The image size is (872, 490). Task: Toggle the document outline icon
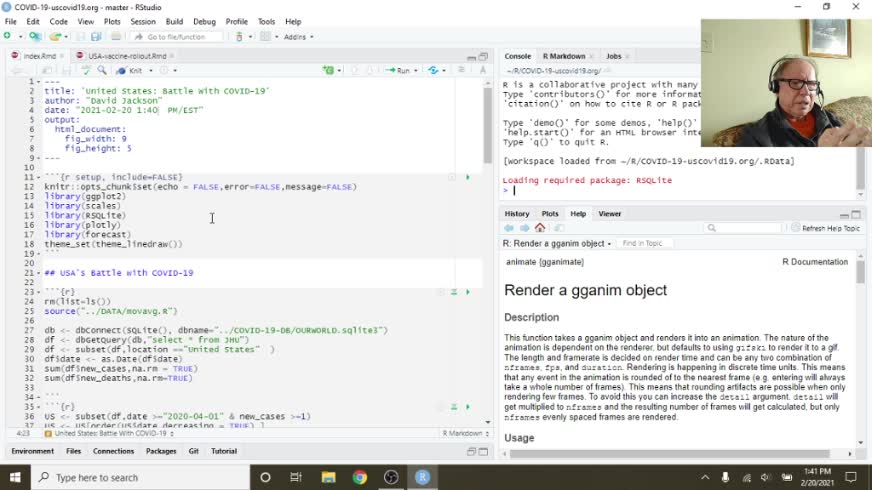coord(461,70)
